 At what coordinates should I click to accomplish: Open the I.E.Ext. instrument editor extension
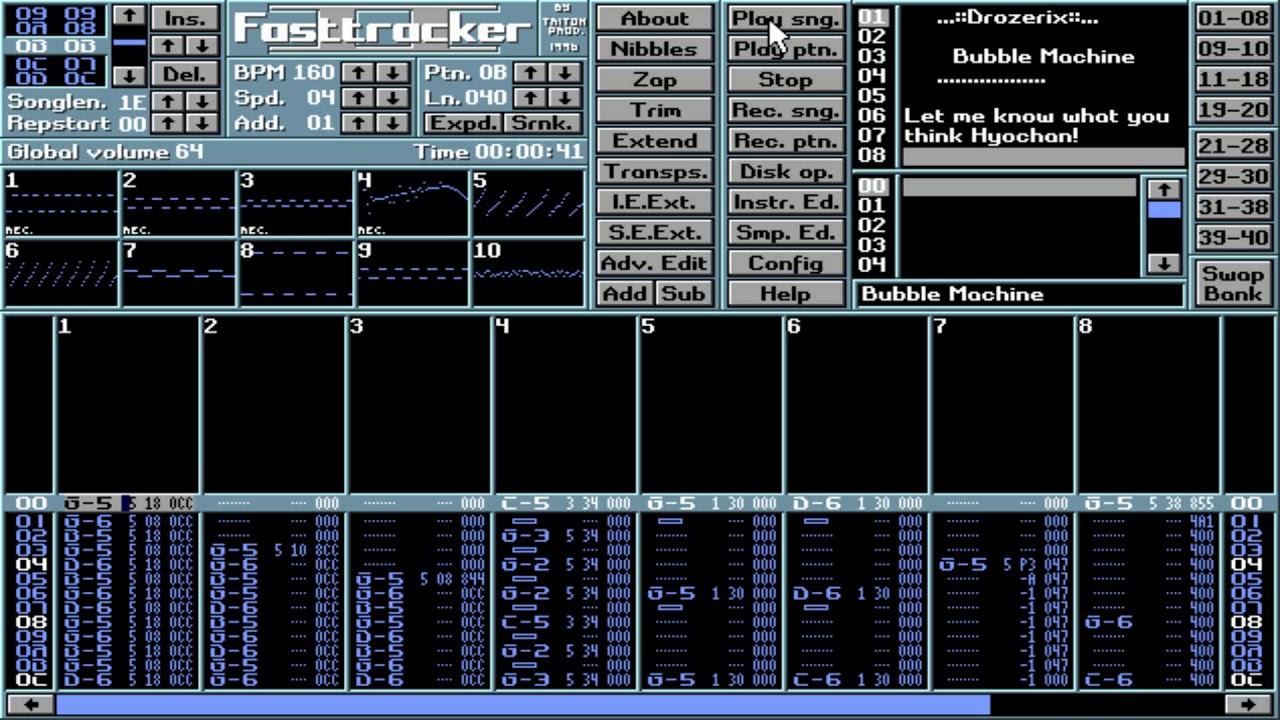654,202
